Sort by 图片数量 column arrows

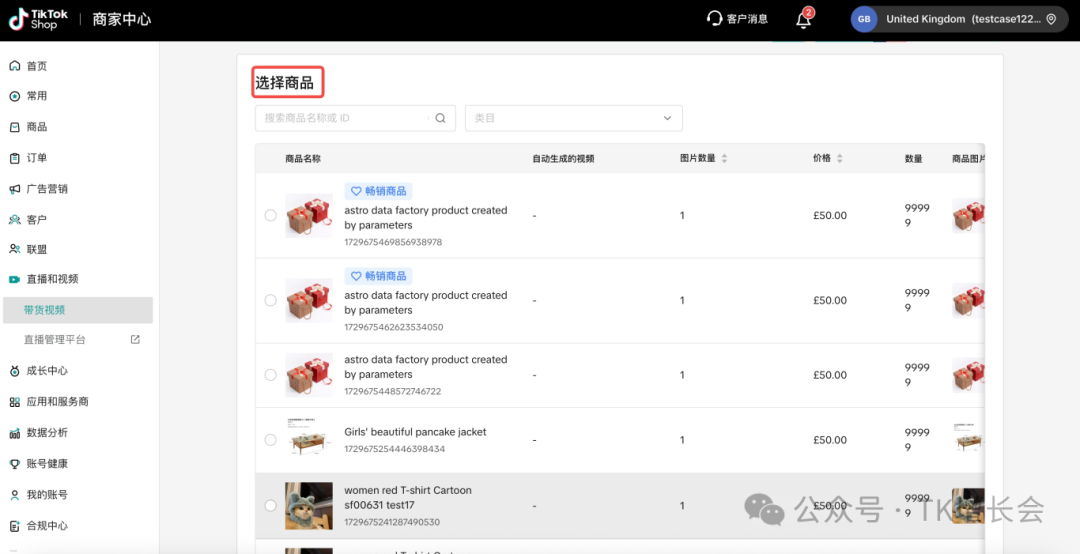724,159
